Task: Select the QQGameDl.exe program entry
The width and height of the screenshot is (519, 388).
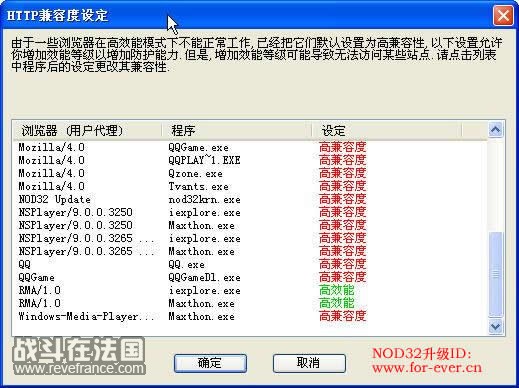Action: 204,277
